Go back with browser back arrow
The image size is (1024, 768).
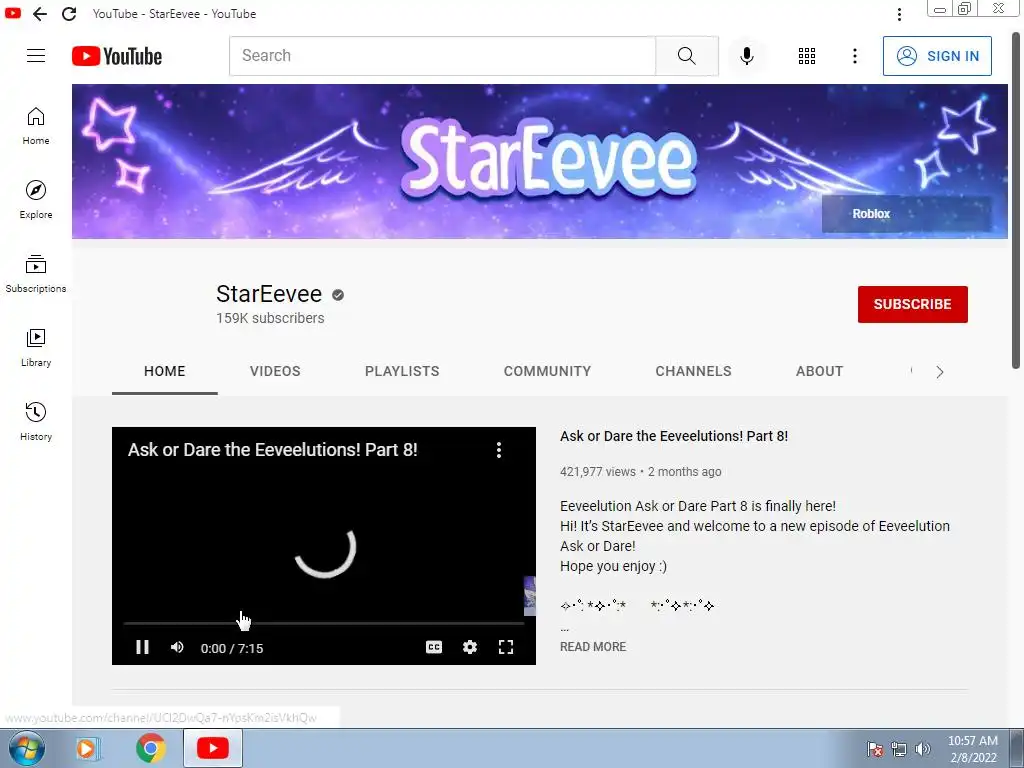(40, 14)
